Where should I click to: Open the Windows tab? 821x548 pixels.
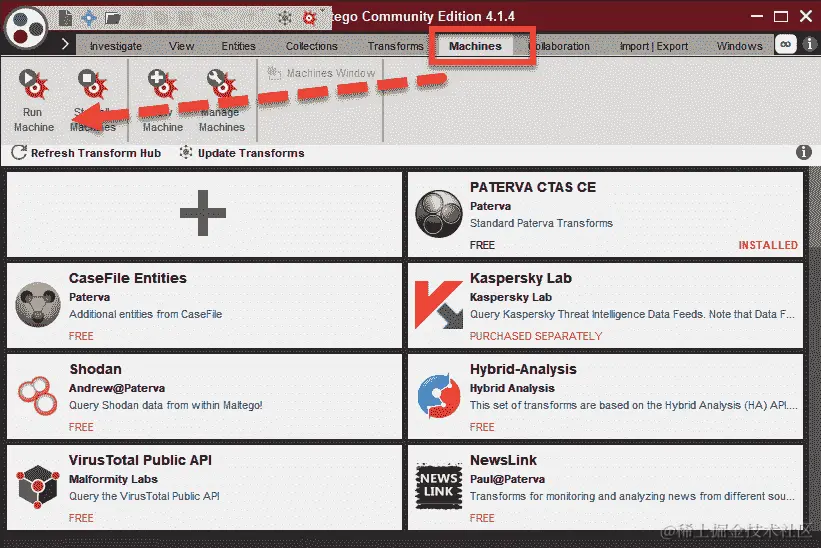739,46
